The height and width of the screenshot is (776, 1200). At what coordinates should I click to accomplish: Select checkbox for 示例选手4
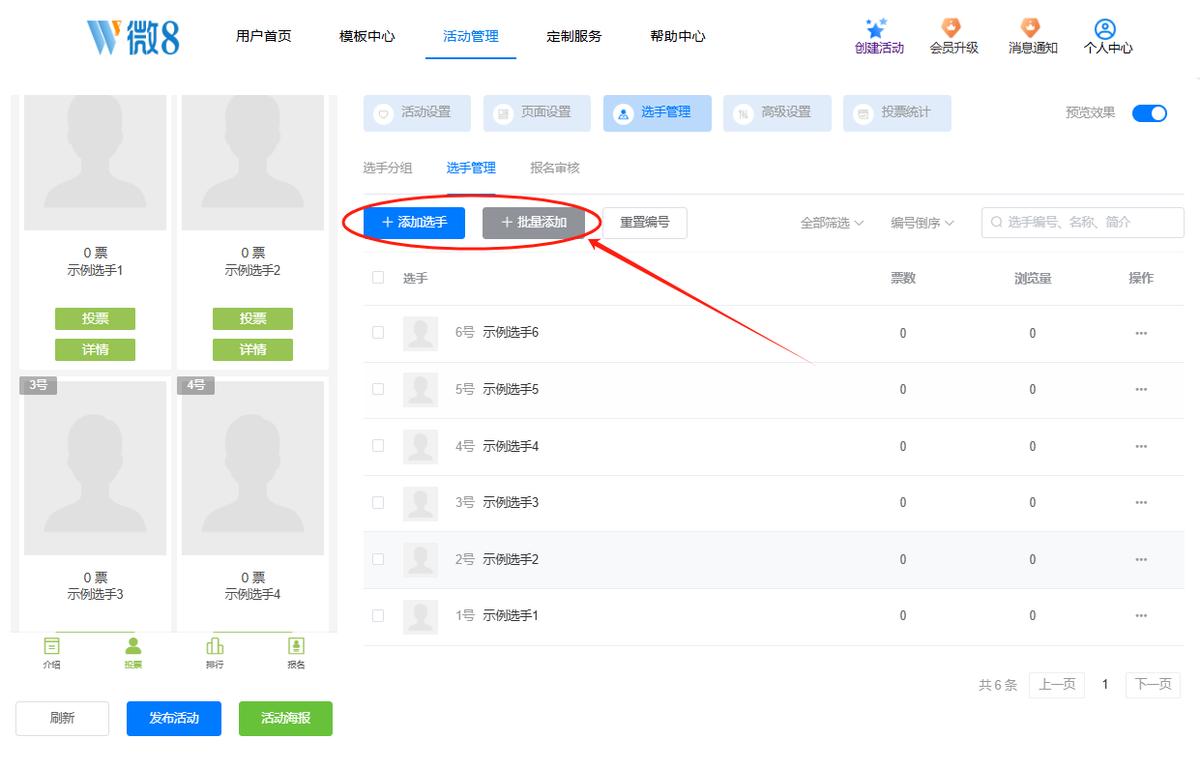[x=378, y=446]
